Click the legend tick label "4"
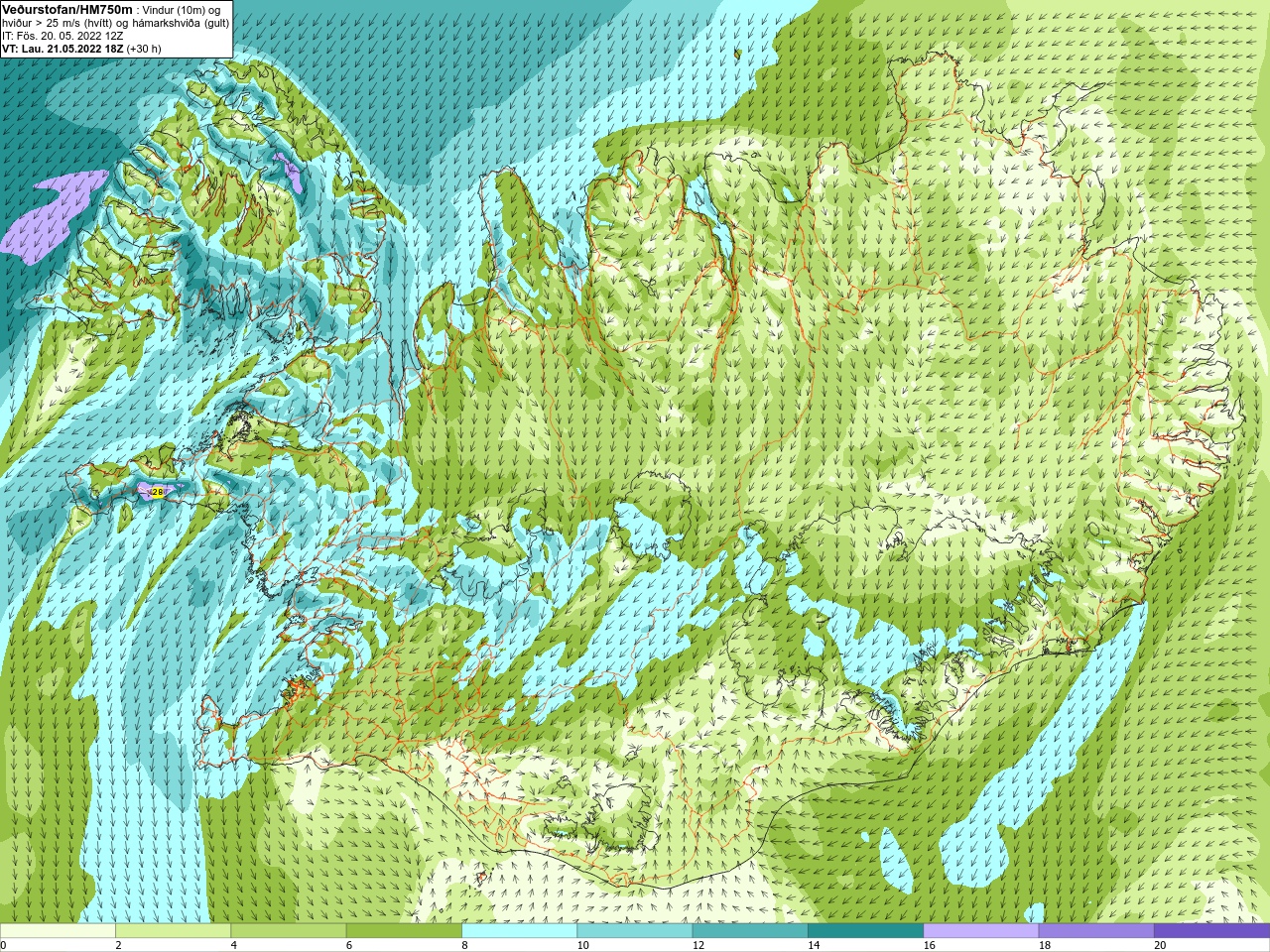This screenshot has width=1270, height=952. (x=233, y=945)
